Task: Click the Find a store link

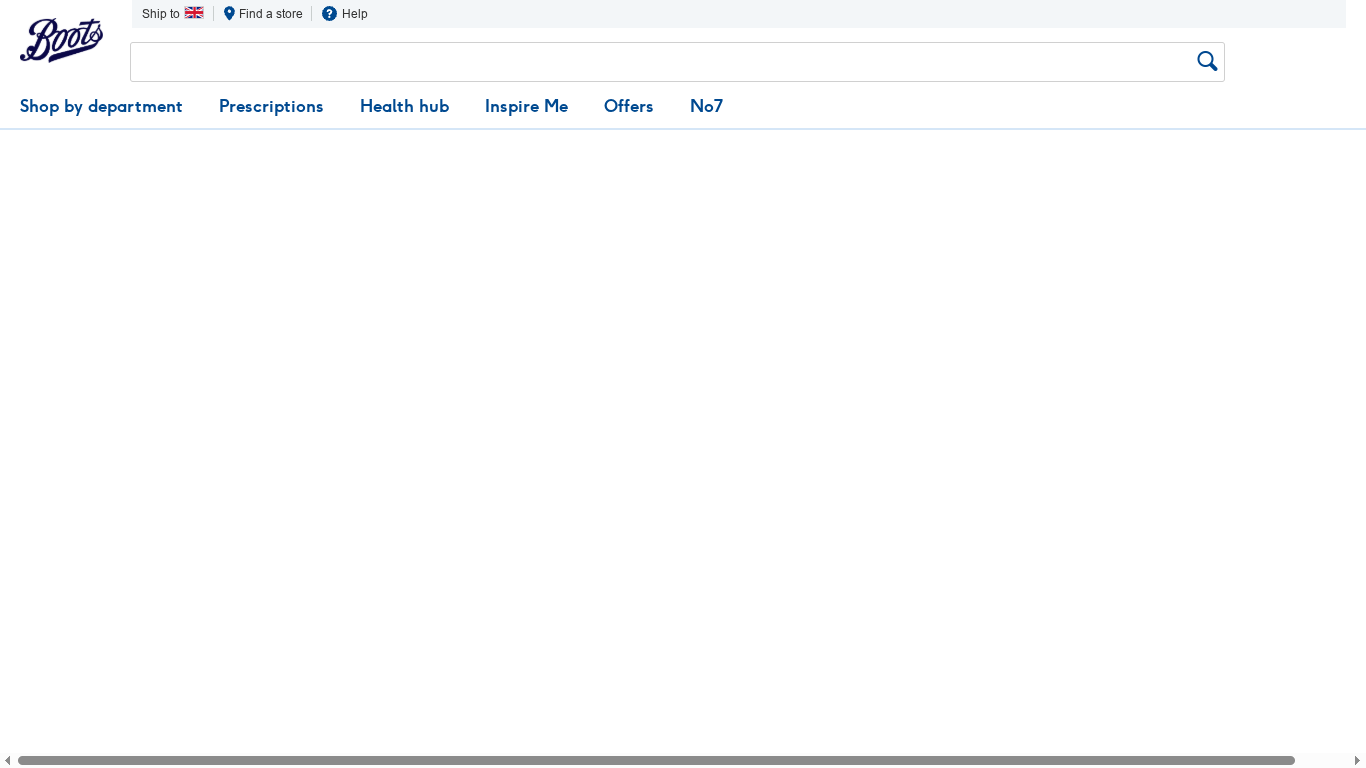Action: tap(269, 13)
